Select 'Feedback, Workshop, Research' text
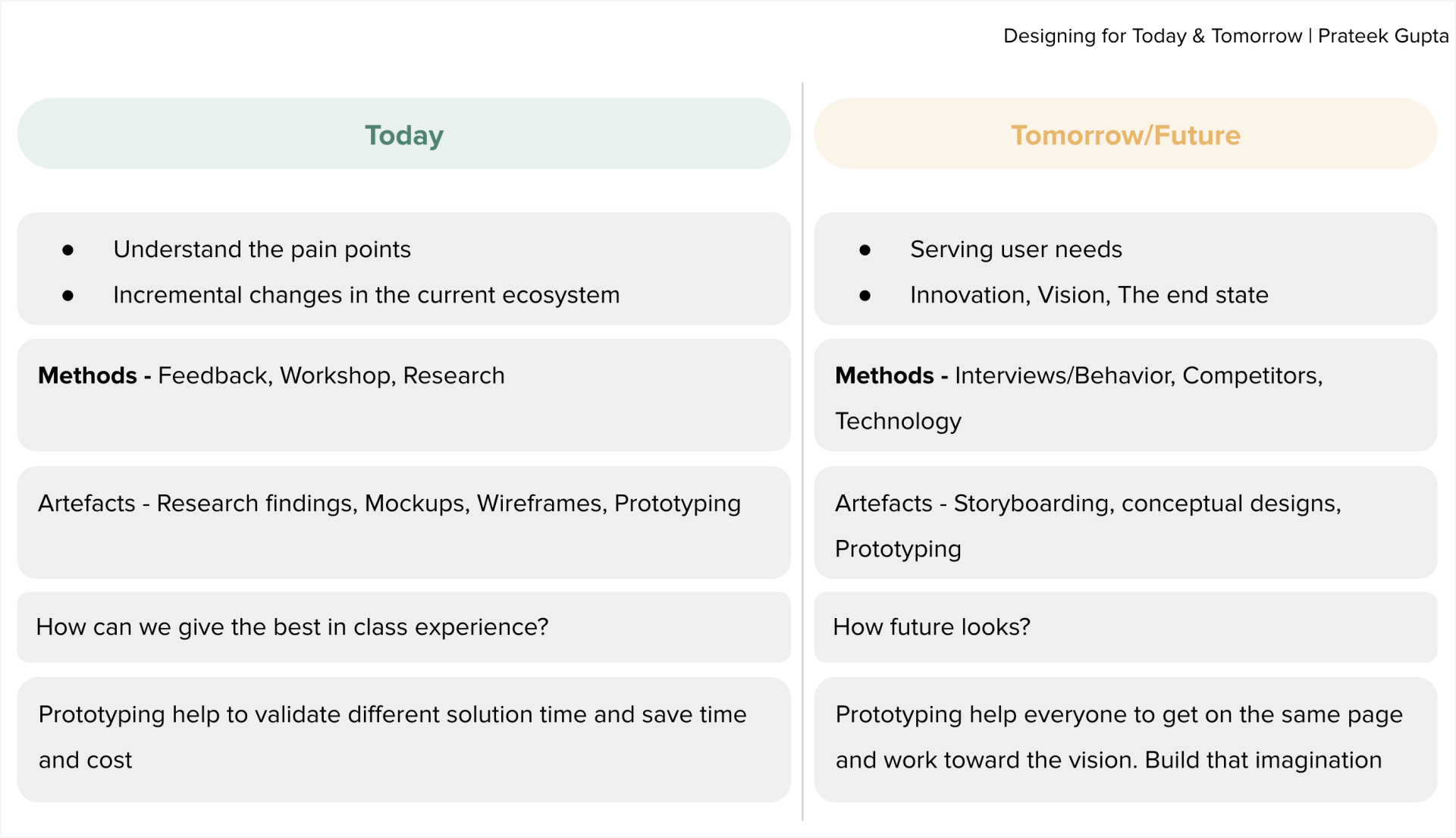The height and width of the screenshot is (838, 1456). click(x=331, y=375)
